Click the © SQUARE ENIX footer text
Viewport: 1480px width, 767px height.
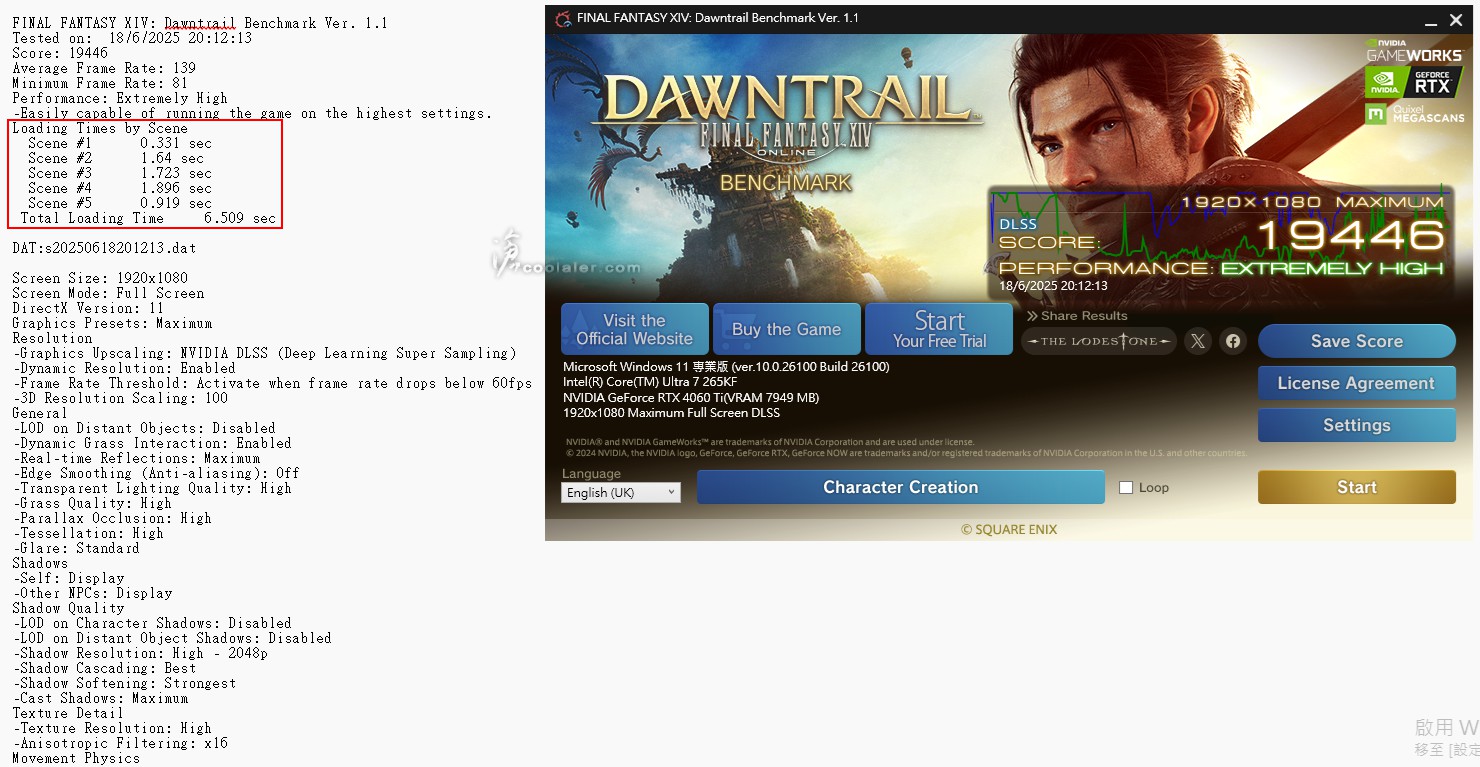coord(1008,529)
